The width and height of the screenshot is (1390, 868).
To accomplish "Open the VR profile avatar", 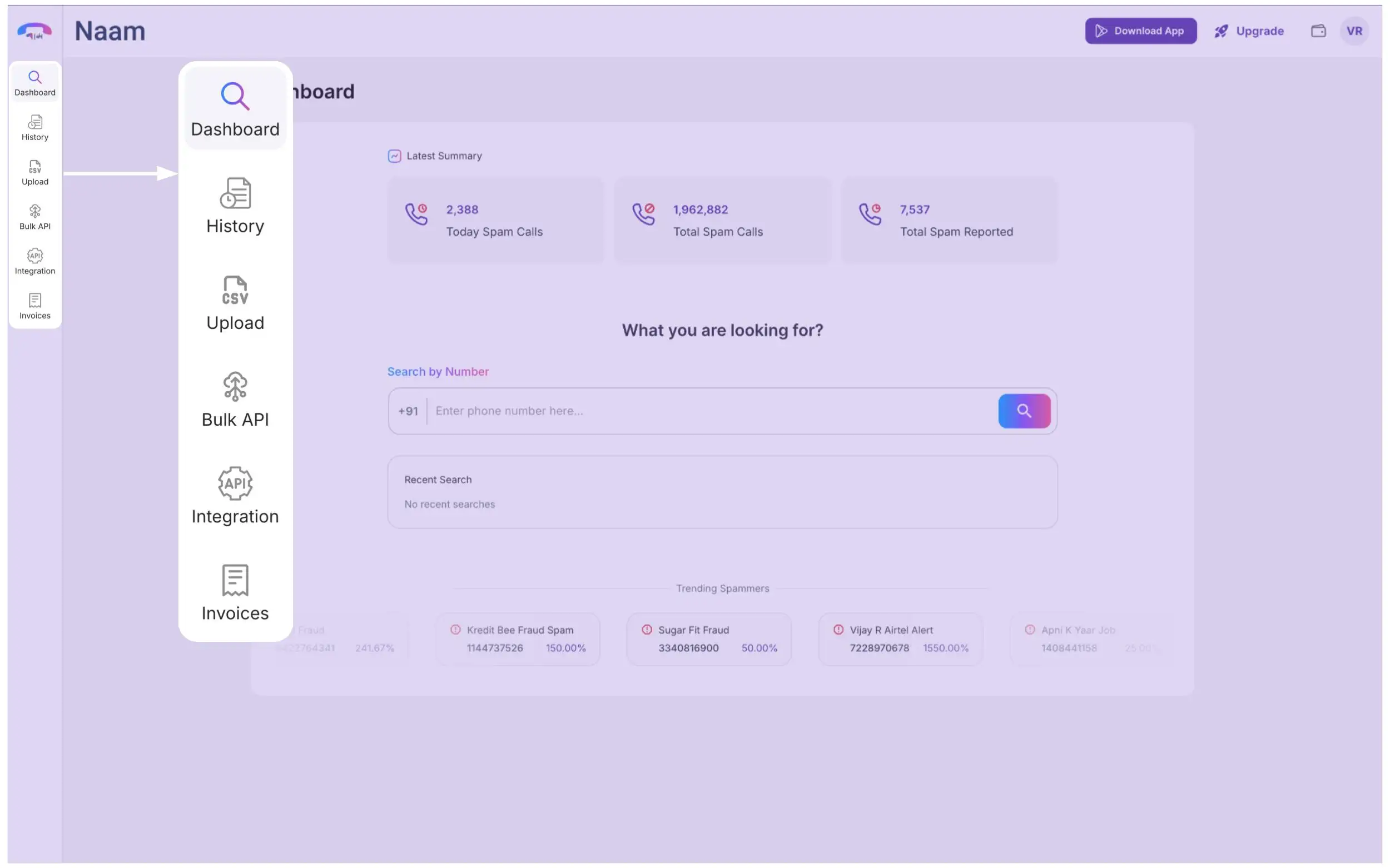I will tap(1354, 31).
